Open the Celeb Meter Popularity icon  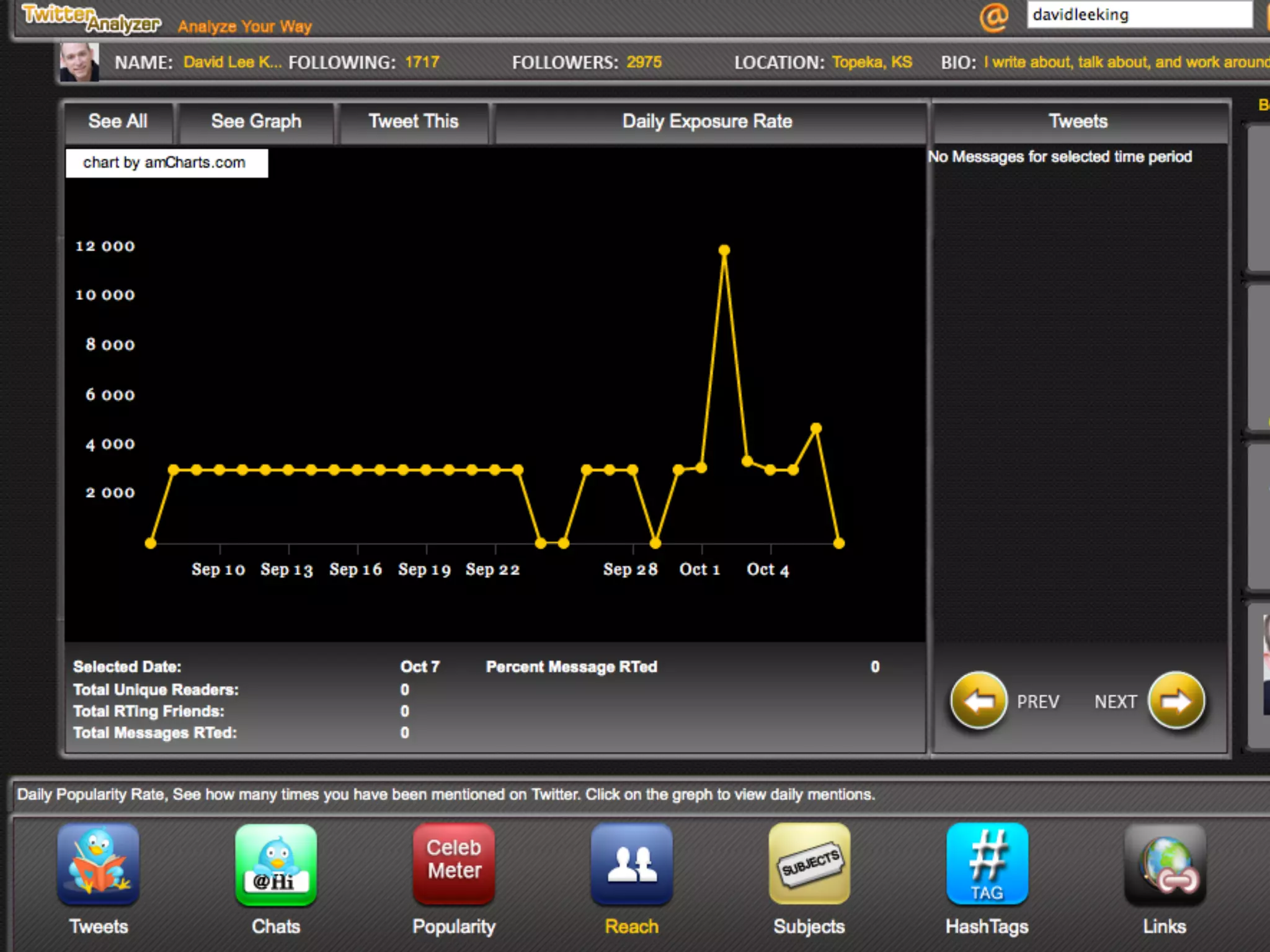[454, 864]
